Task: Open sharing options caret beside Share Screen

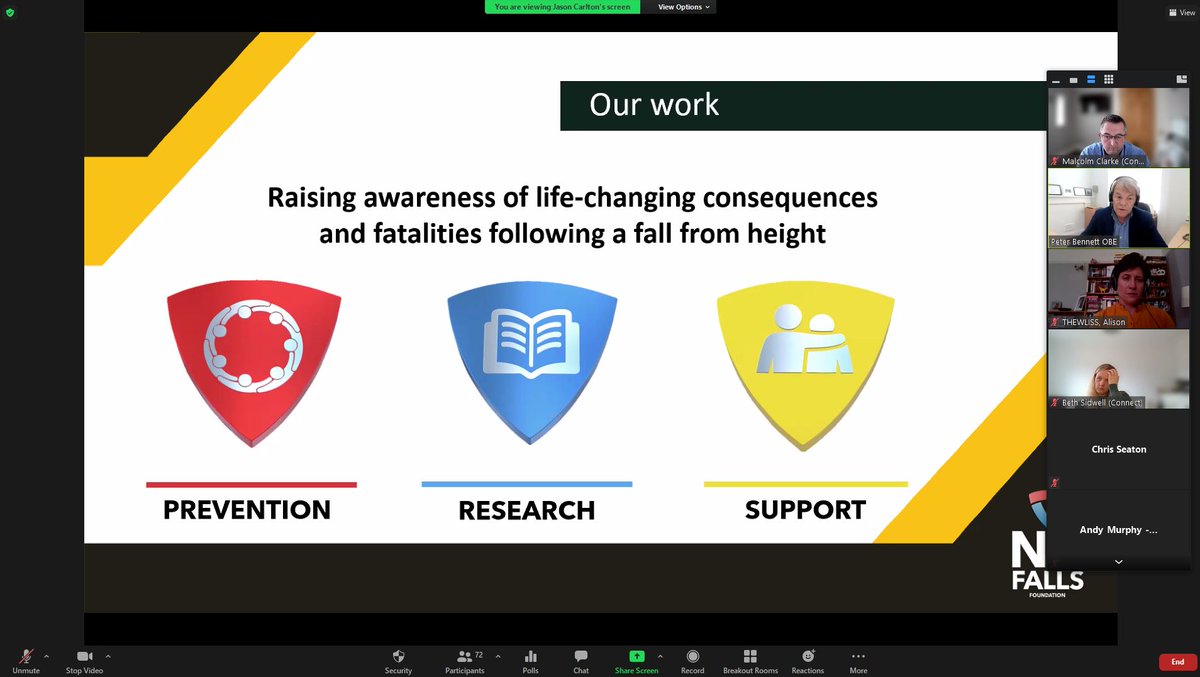Action: (660, 656)
